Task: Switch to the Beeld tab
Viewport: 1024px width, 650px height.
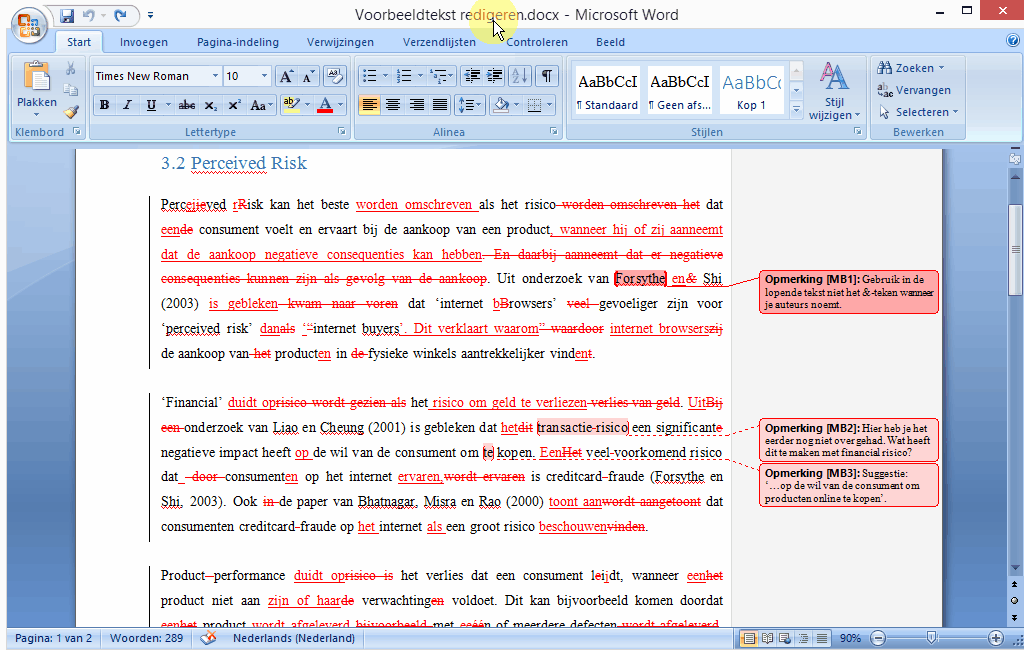Action: tap(610, 42)
